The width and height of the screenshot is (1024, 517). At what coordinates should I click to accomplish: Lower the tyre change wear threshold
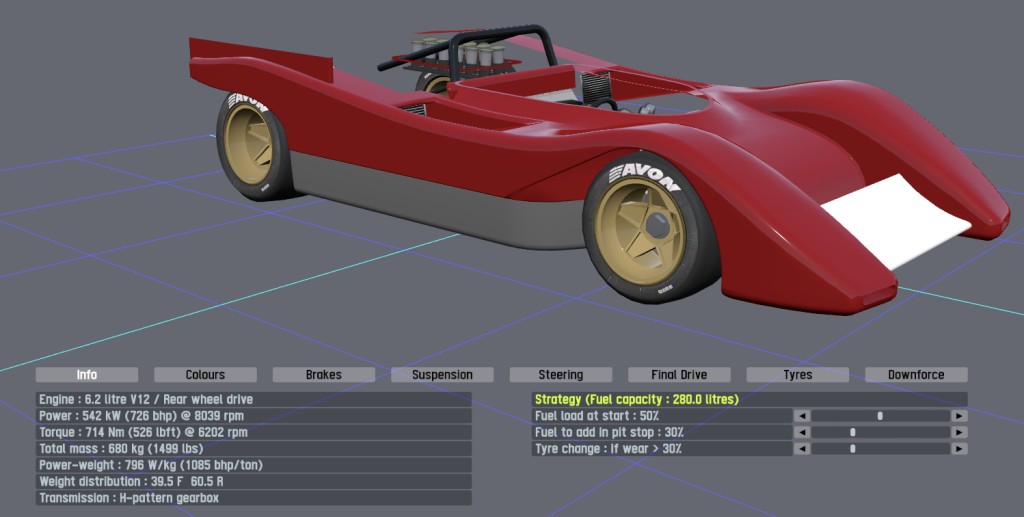coord(802,448)
